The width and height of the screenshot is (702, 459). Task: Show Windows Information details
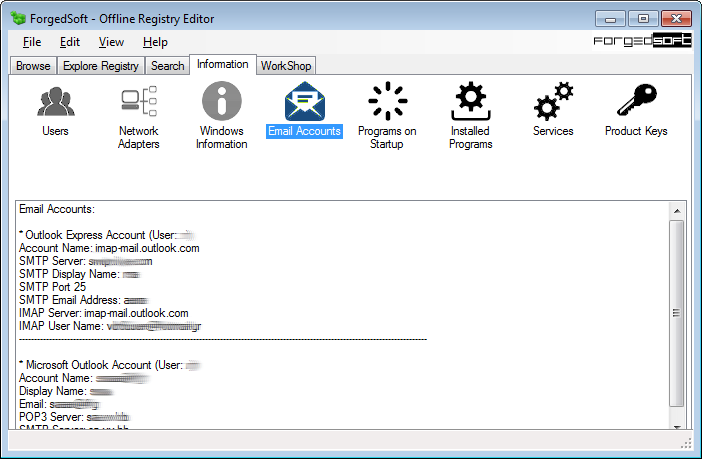pos(222,101)
